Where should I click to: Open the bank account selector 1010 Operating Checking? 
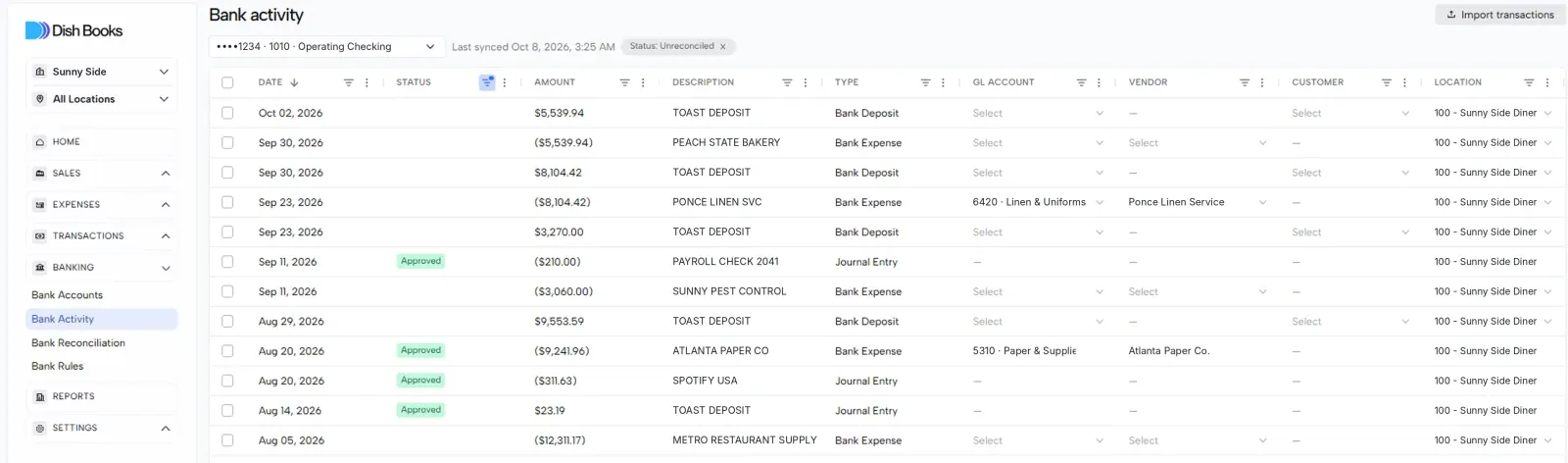tap(325, 46)
